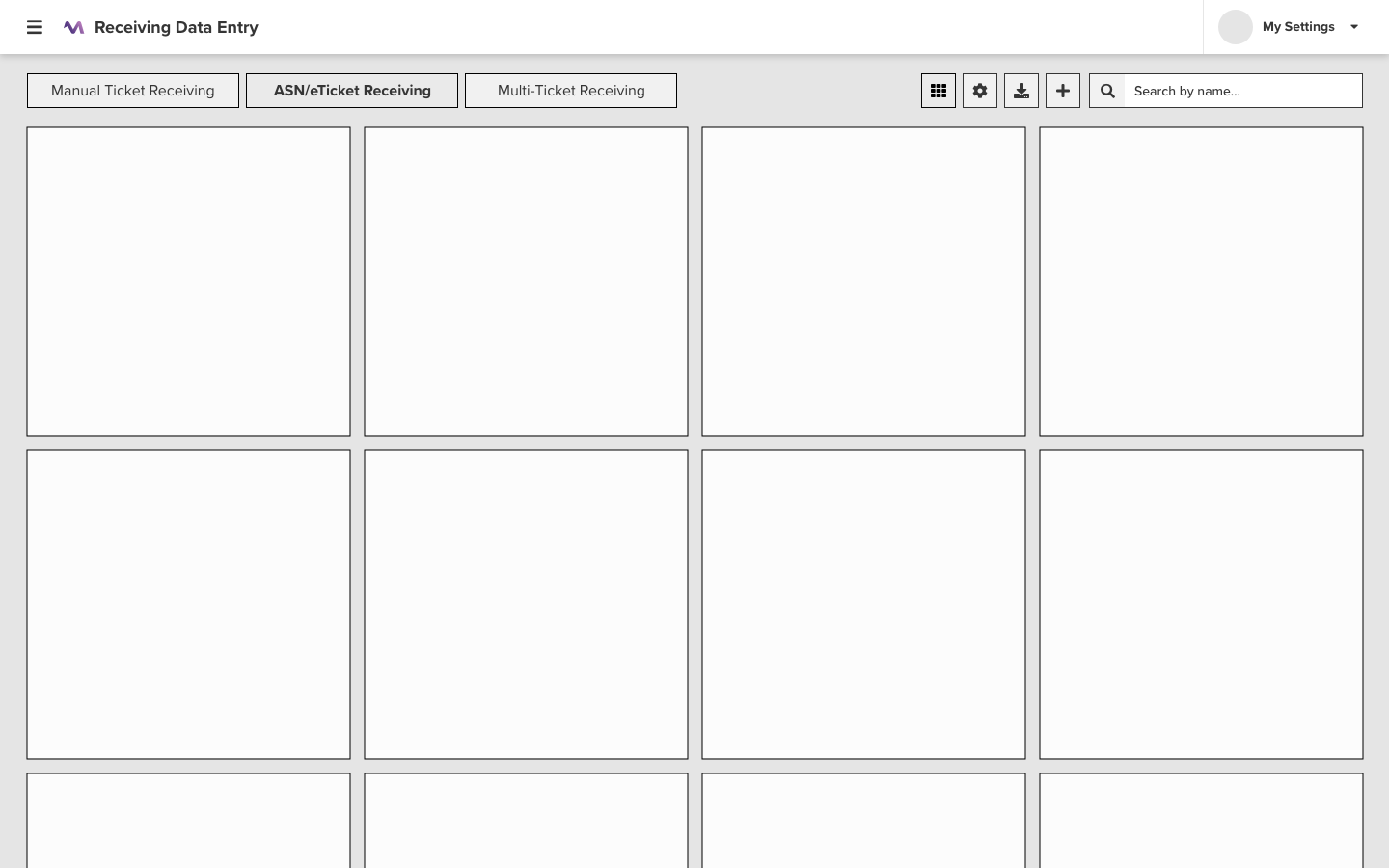
Task: Click the Receiving Data Entry title
Action: pyautogui.click(x=177, y=27)
